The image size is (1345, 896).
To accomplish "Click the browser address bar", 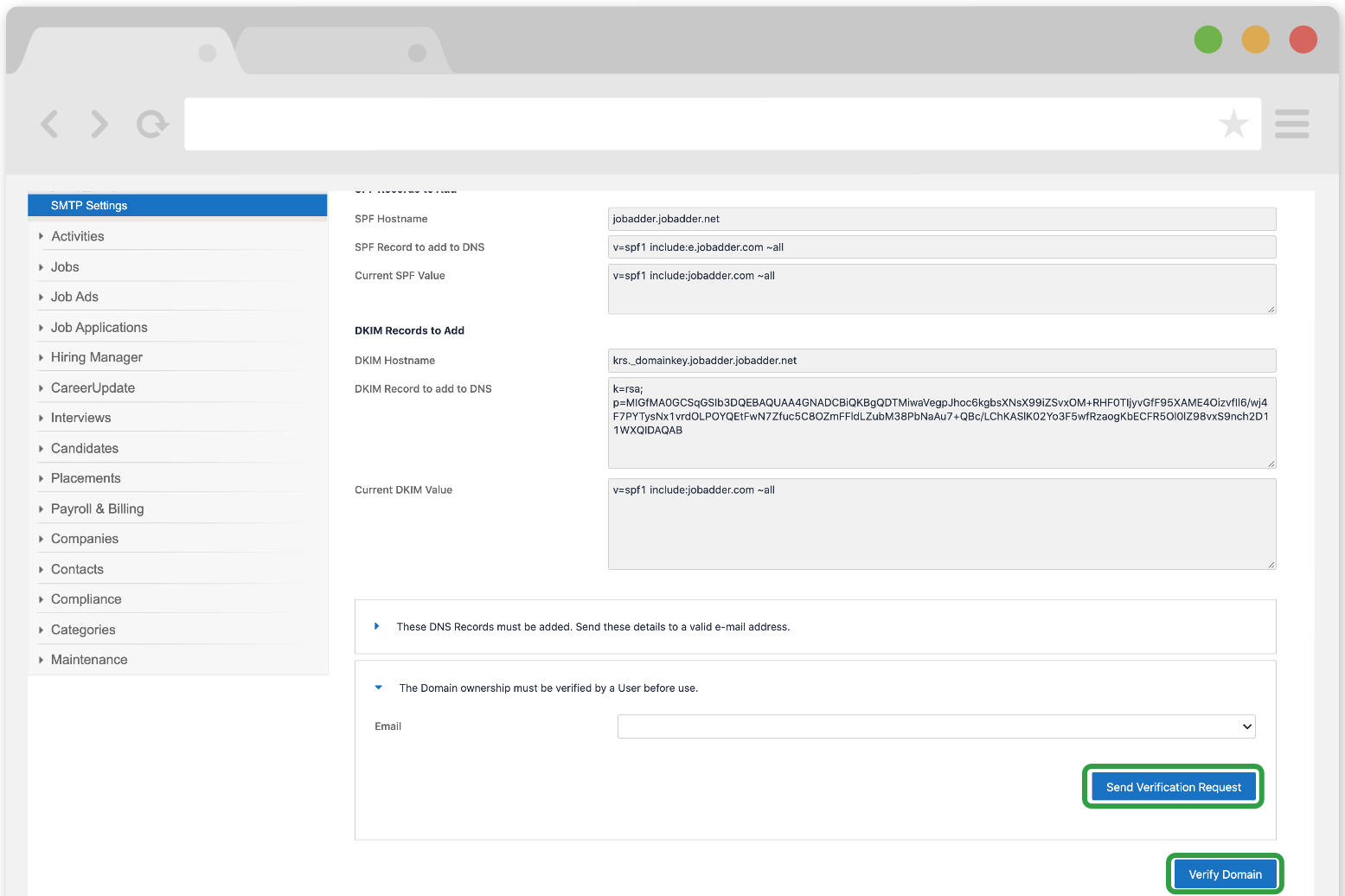I will pyautogui.click(x=692, y=124).
